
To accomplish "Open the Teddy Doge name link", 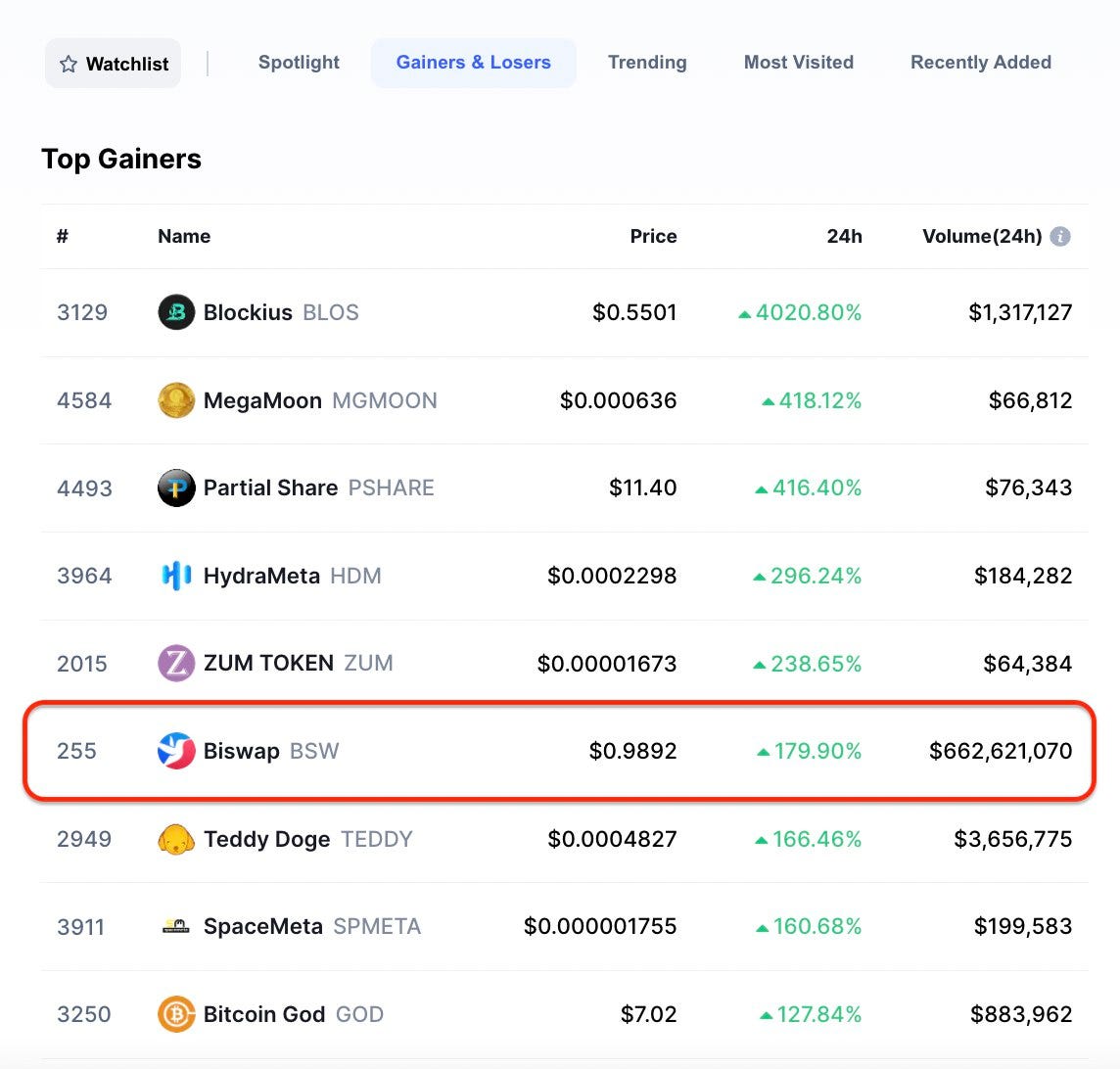I will coord(267,839).
